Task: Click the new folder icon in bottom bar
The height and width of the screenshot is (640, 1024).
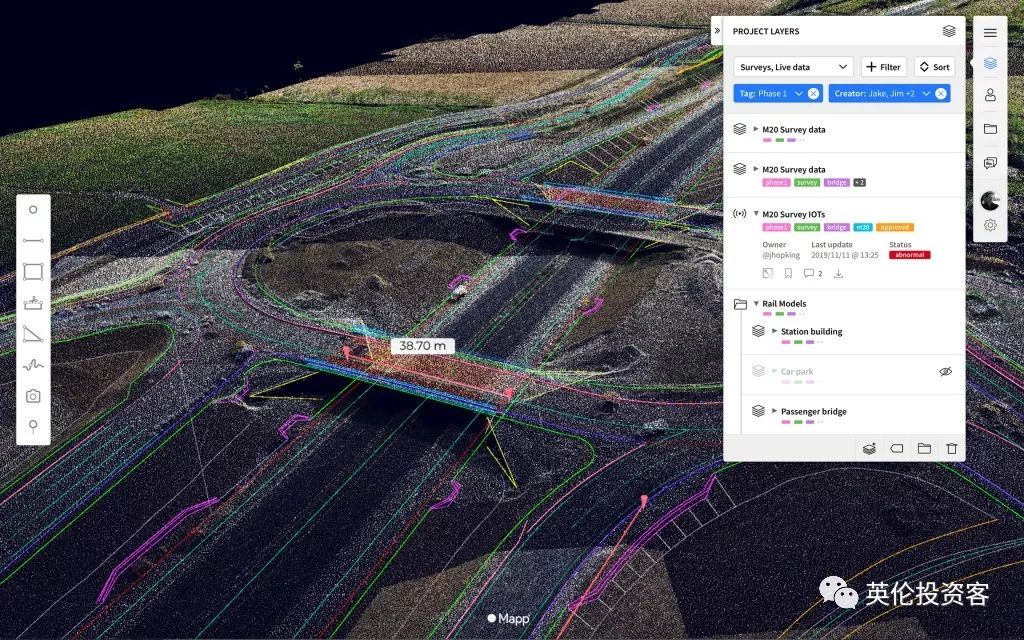Action: click(x=924, y=449)
